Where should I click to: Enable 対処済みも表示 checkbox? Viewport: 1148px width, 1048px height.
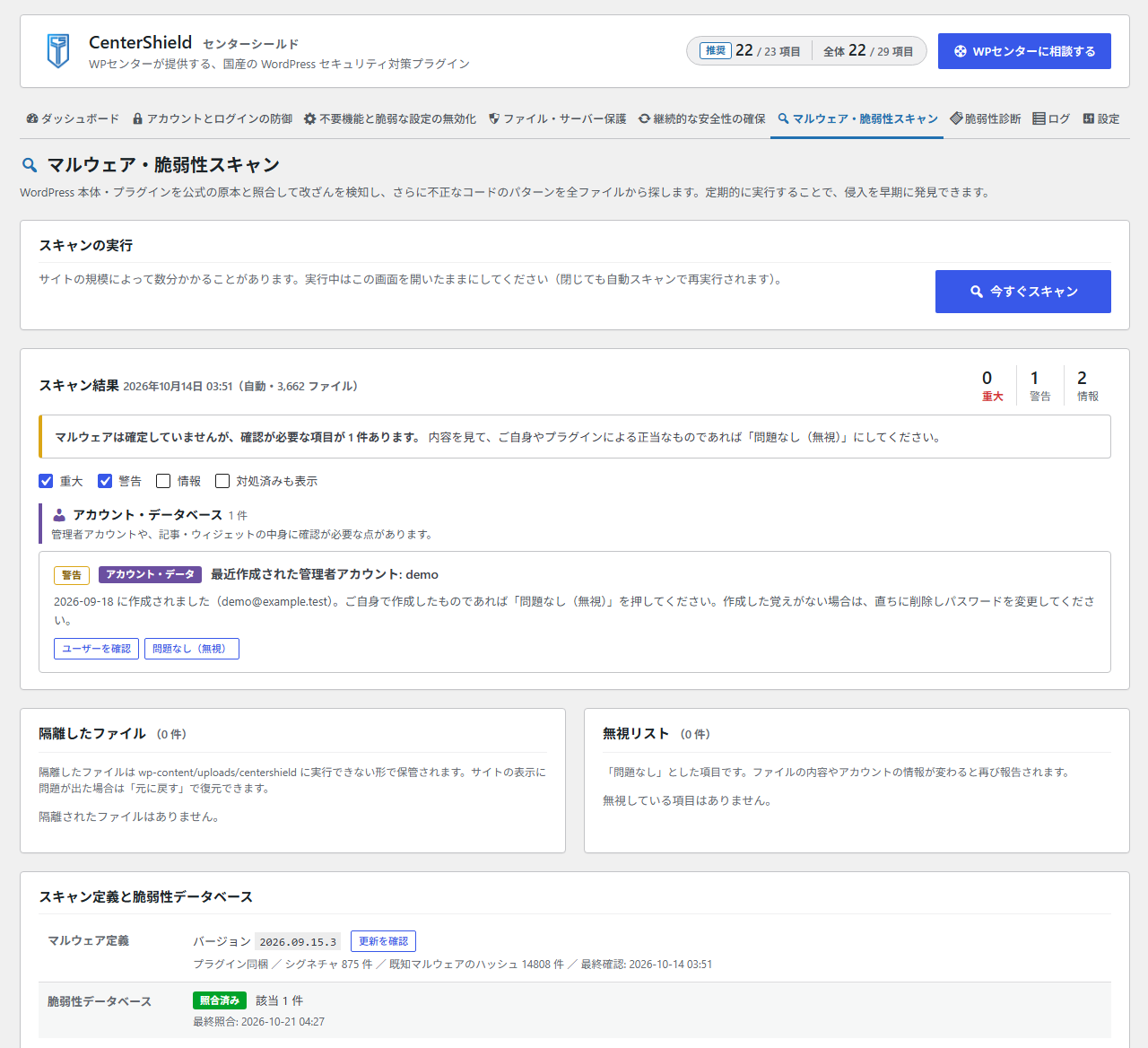coord(222,481)
